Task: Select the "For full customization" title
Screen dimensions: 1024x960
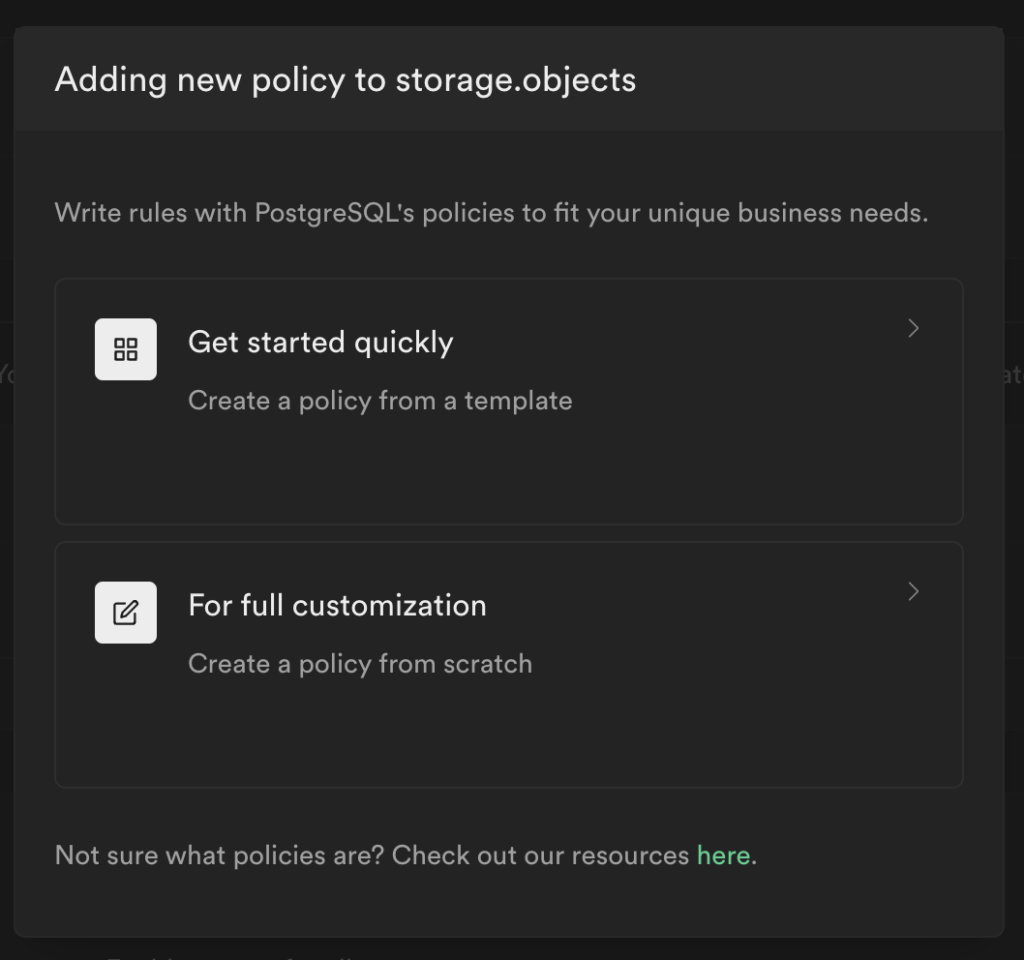Action: tap(337, 605)
